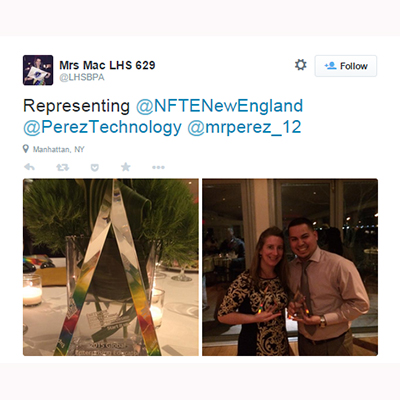Click the Manhattan, NY location text

[x=58, y=149]
